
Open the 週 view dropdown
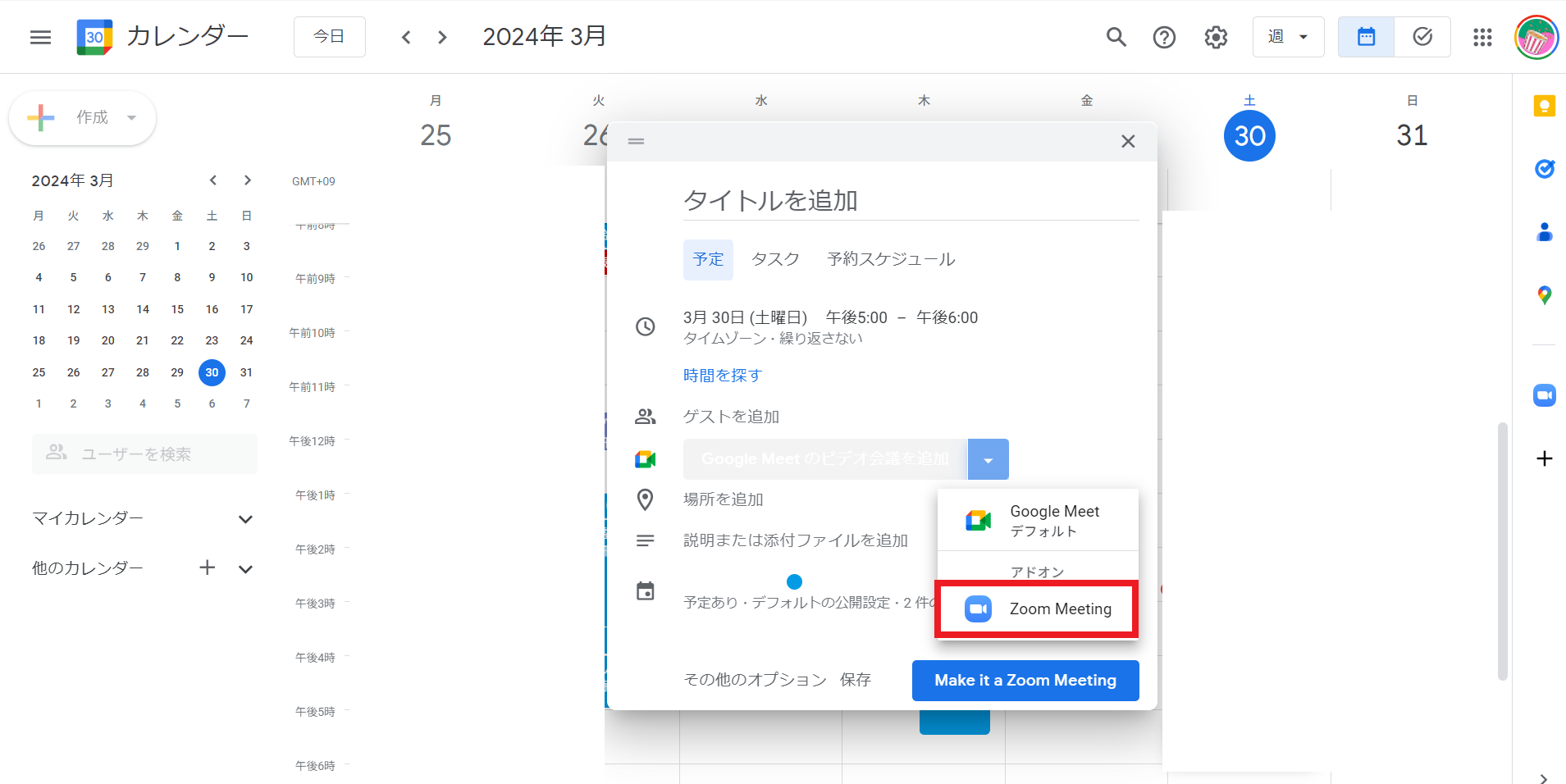tap(1288, 37)
